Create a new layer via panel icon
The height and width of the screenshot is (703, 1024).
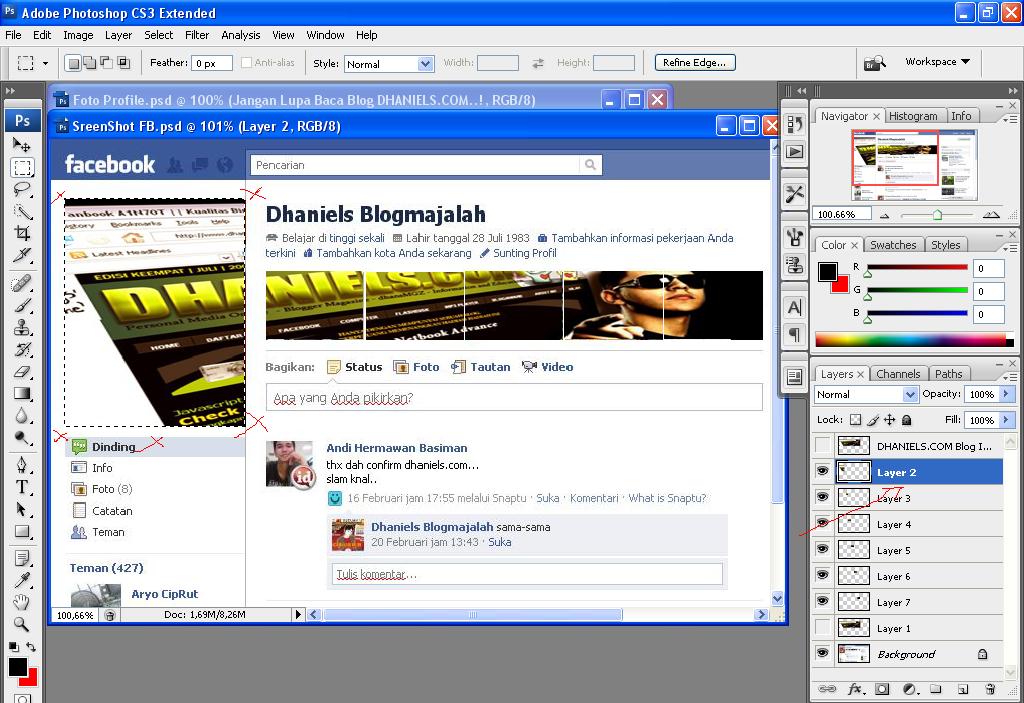pyautogui.click(x=963, y=689)
